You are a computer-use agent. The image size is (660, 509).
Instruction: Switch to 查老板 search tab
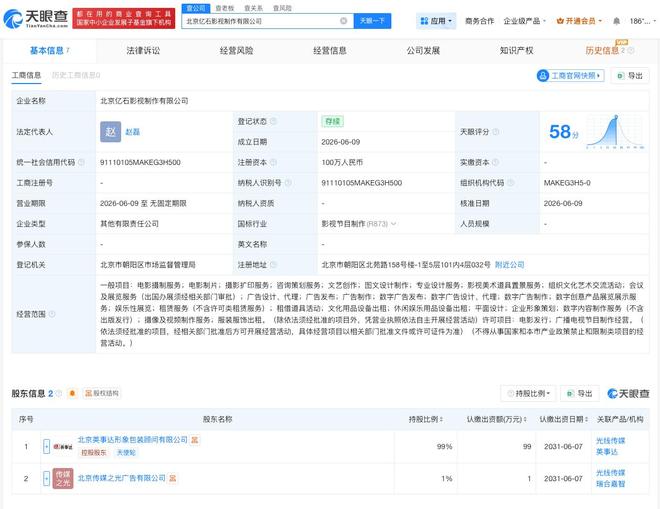click(x=224, y=8)
